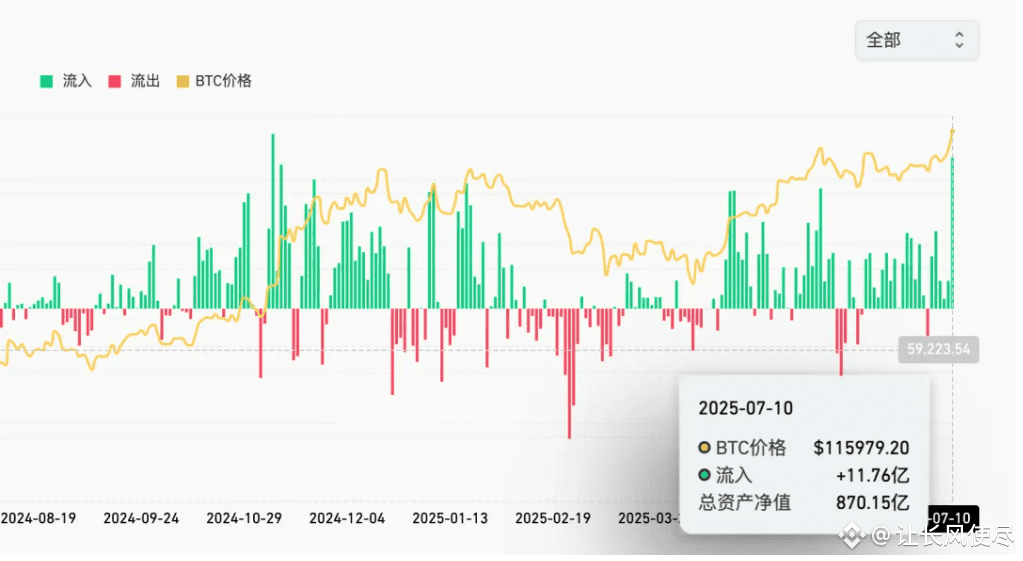Select the 2025-01-13 date axis label

click(x=450, y=518)
